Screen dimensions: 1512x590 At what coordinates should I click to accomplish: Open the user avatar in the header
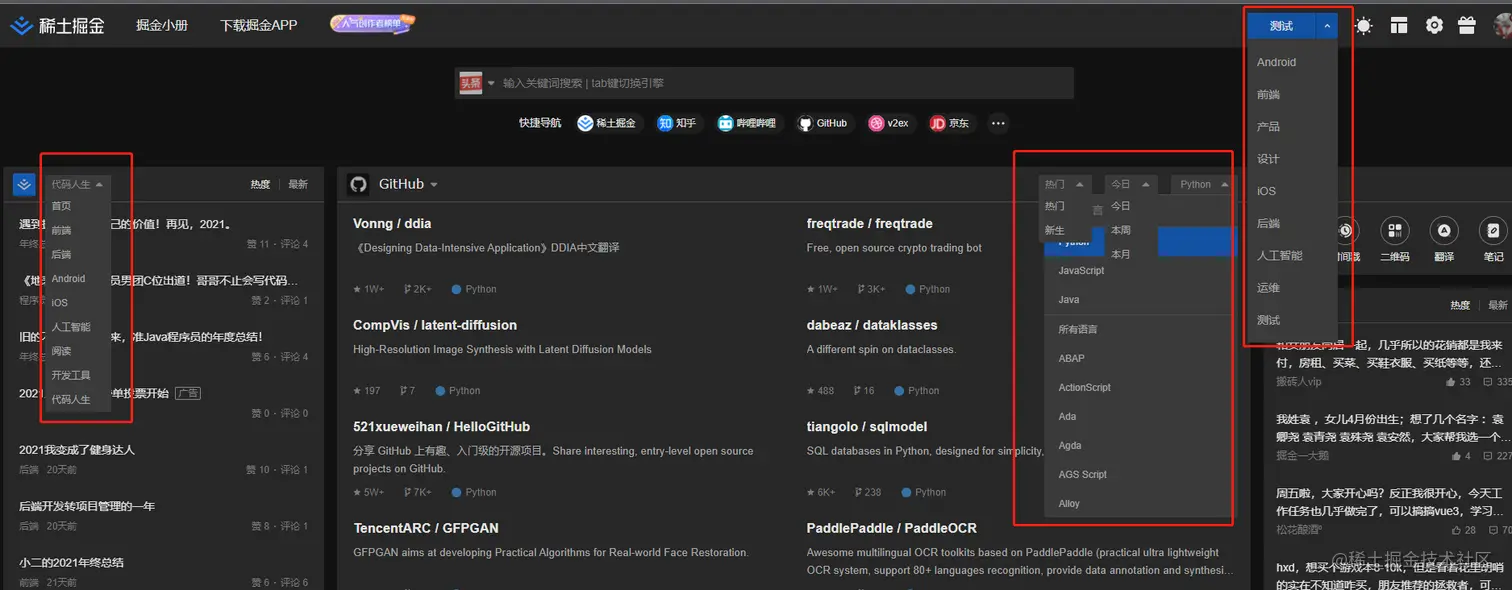click(1503, 26)
